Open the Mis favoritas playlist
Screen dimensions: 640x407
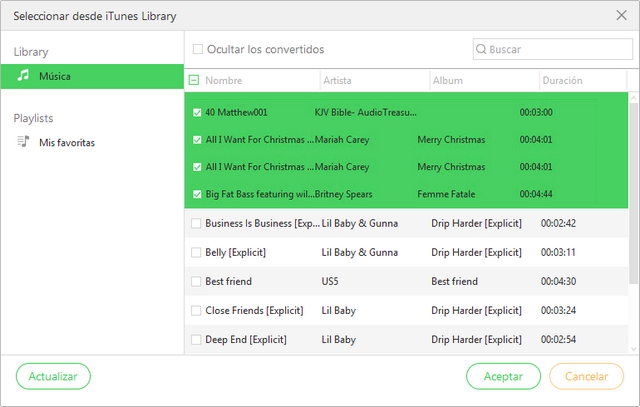[67, 142]
